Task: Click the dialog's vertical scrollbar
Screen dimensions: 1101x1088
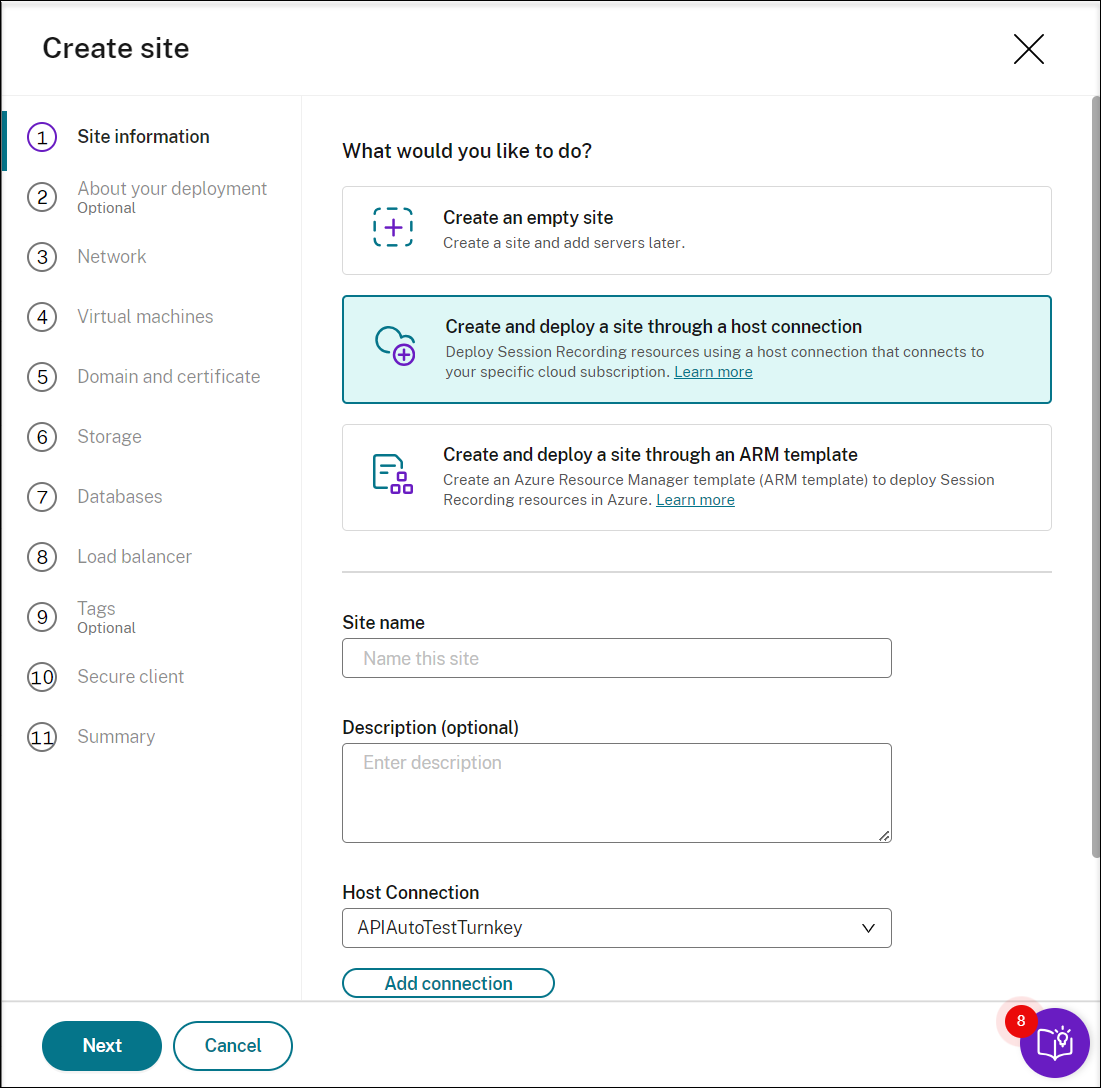Action: pos(1094,480)
